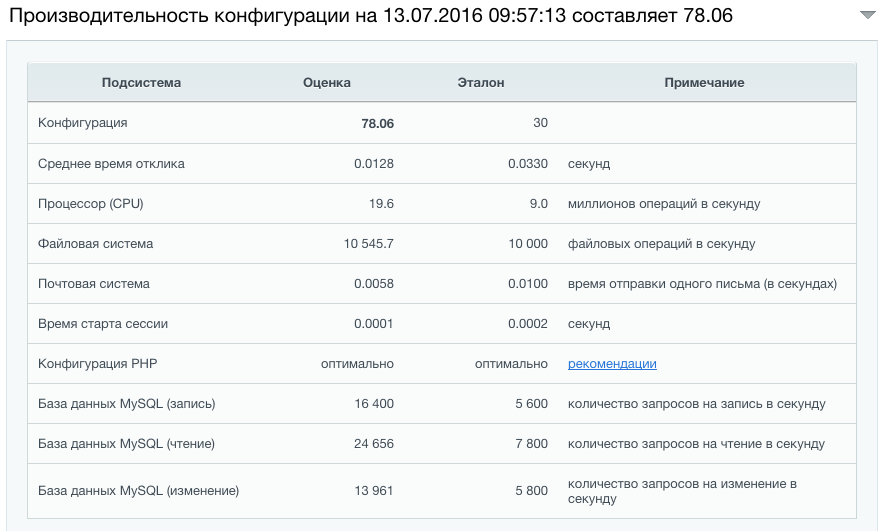Screen dimensions: 888x531
Task: Select the reference value '0.0100'
Action: (528, 284)
